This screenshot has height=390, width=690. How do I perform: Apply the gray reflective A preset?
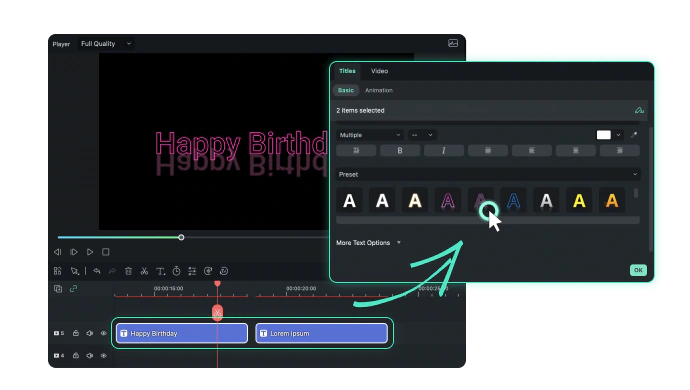(x=546, y=201)
